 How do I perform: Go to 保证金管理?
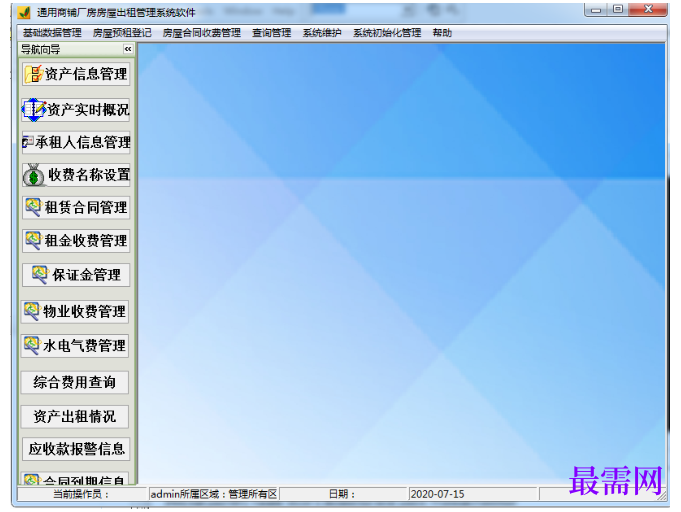coord(76,275)
